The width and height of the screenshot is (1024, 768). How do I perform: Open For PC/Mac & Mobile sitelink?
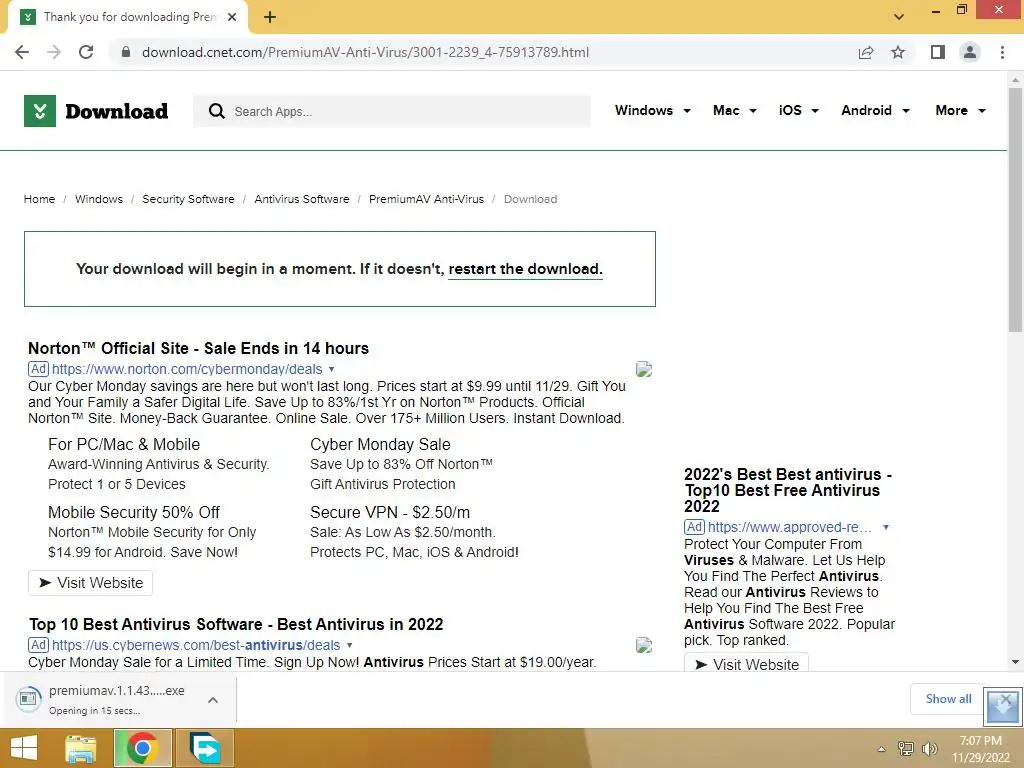tap(124, 444)
